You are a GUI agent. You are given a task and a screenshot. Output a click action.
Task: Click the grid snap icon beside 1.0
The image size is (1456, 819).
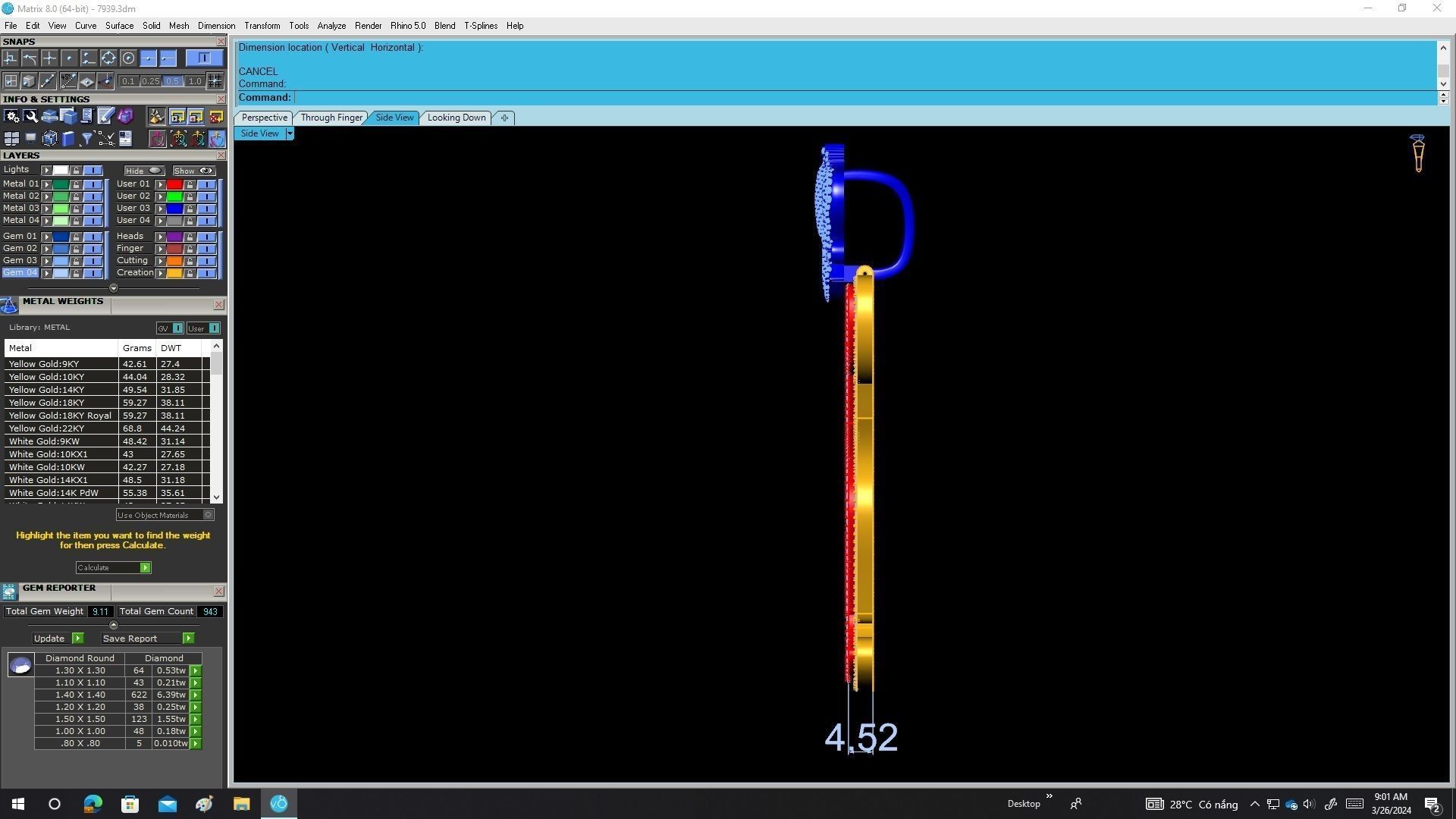[215, 81]
